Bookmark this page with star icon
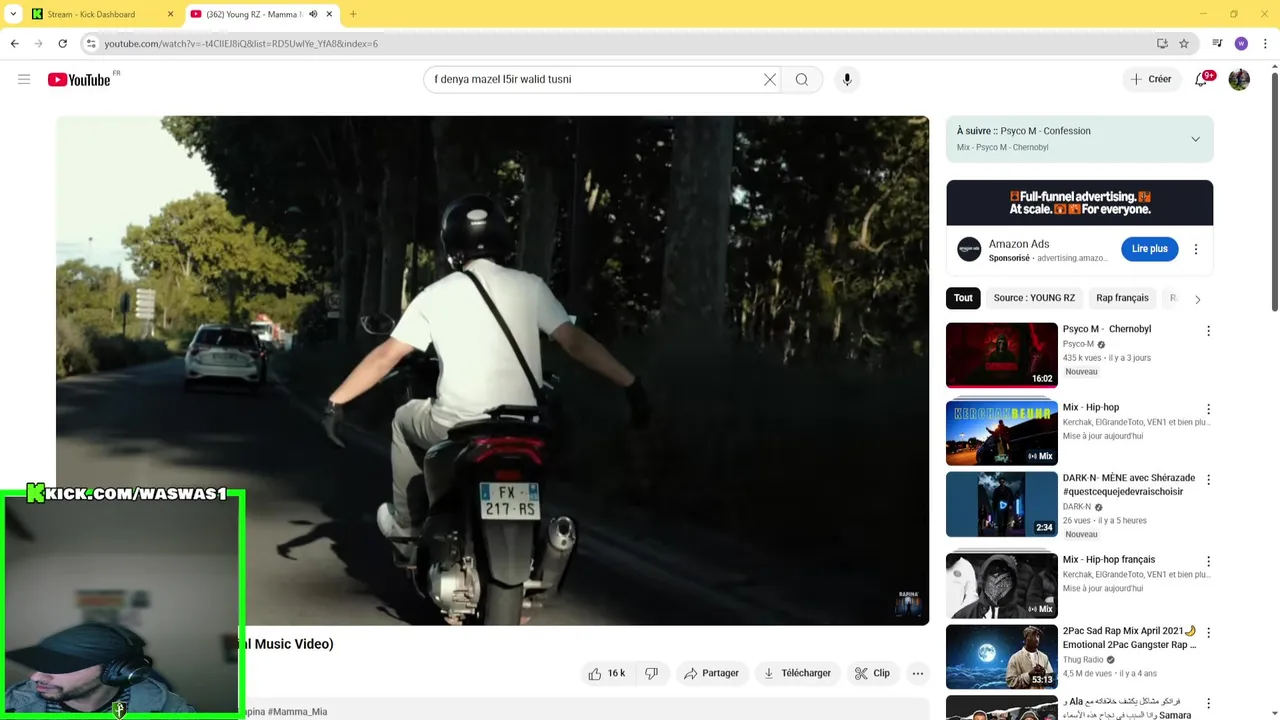 coord(1184,44)
